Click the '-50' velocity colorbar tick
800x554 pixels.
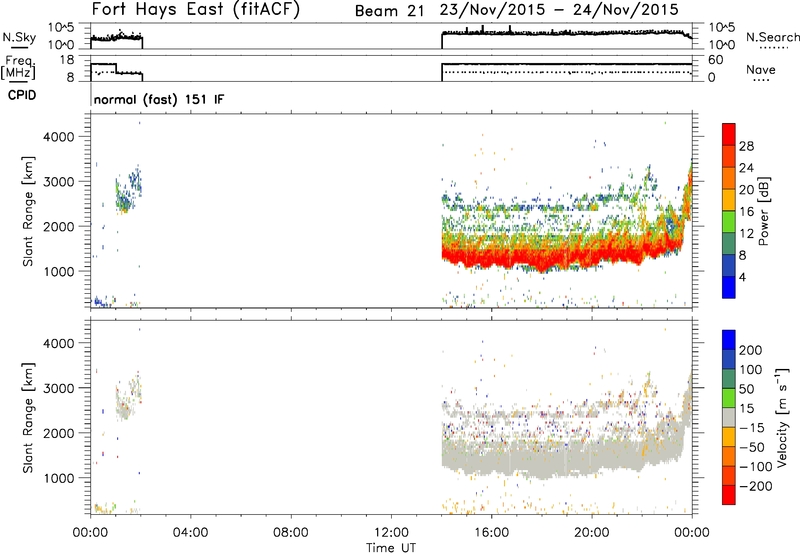752,447
